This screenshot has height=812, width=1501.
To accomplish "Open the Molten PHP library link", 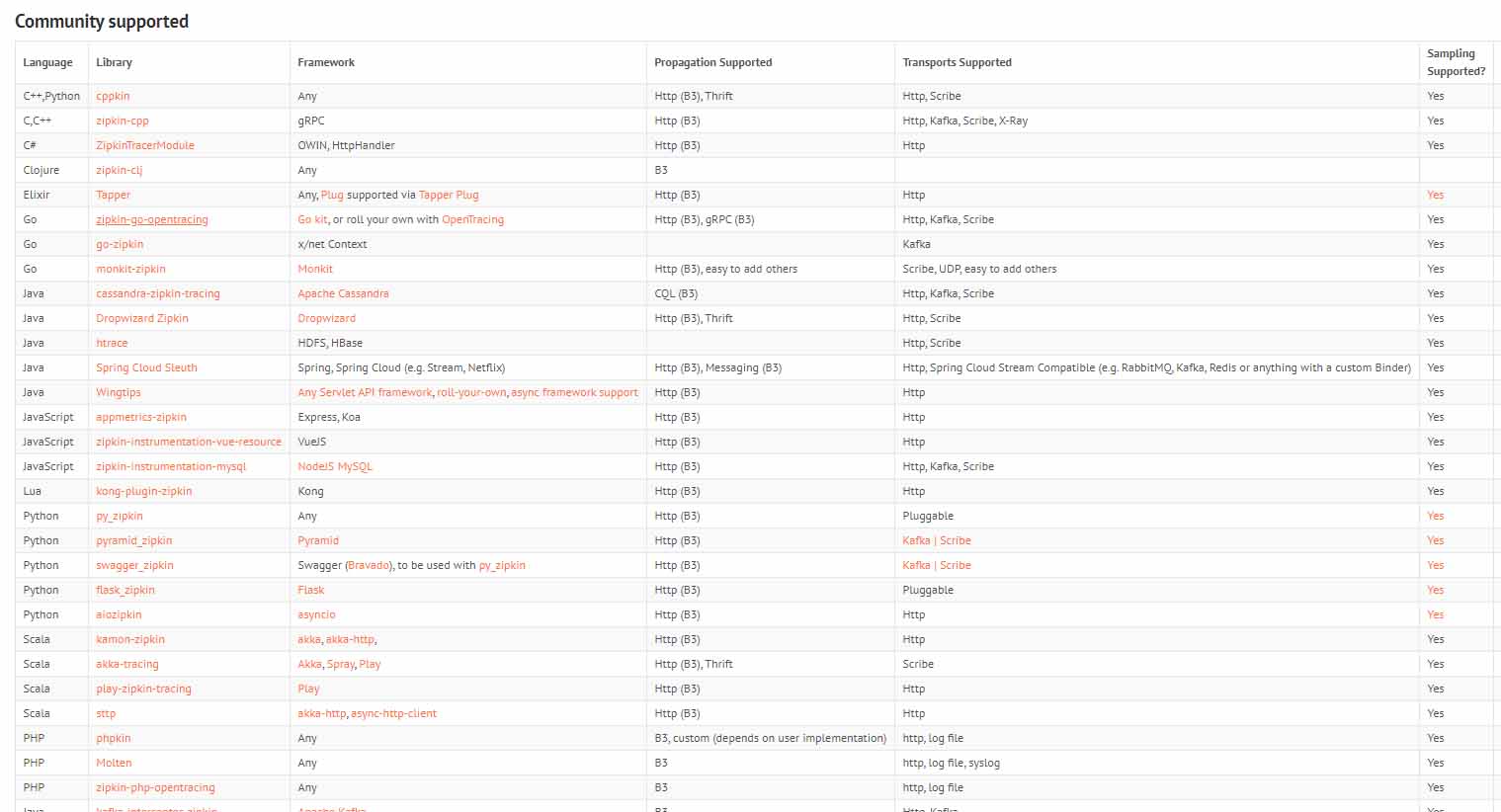I will pos(114,763).
